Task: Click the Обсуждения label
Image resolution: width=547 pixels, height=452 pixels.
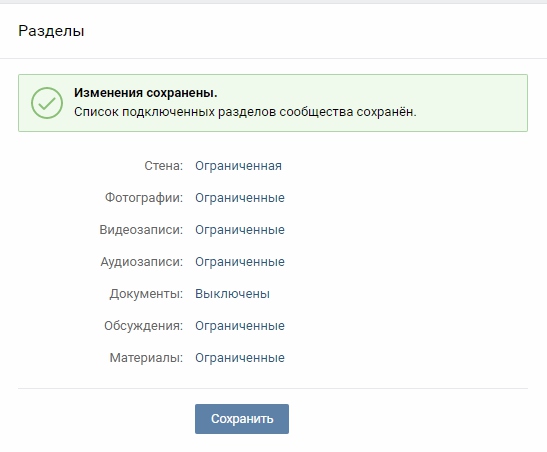Action: [x=143, y=326]
